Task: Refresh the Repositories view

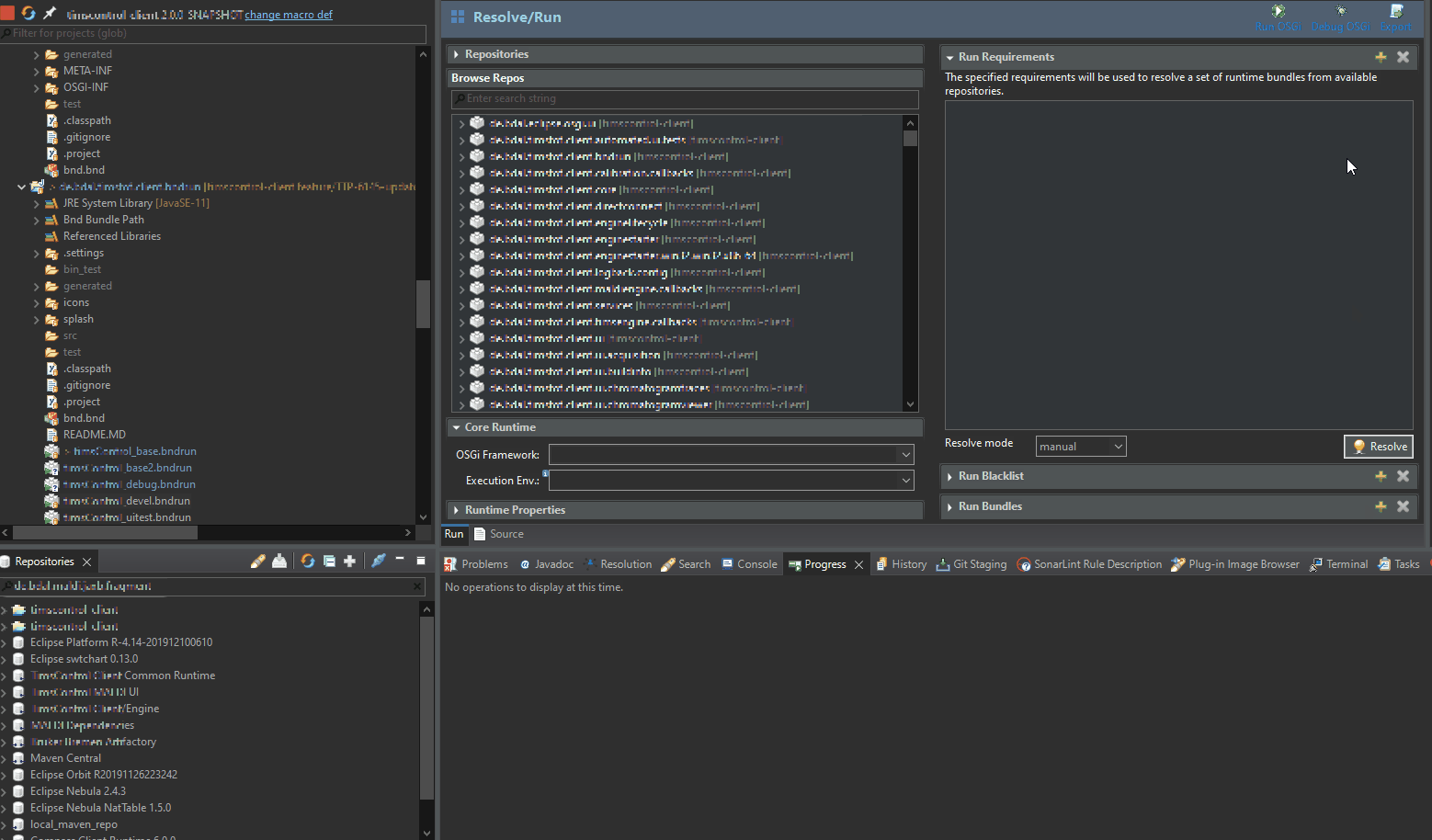Action: [308, 561]
